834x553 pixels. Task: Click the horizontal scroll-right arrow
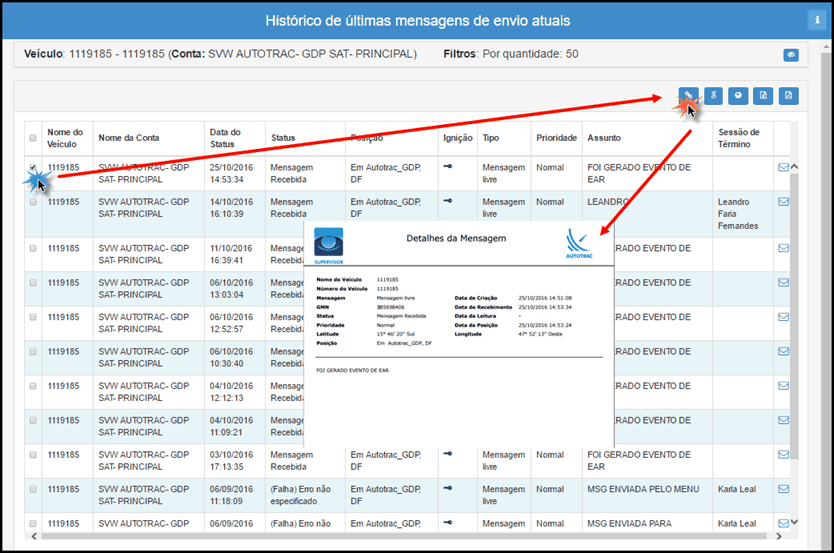(x=779, y=536)
